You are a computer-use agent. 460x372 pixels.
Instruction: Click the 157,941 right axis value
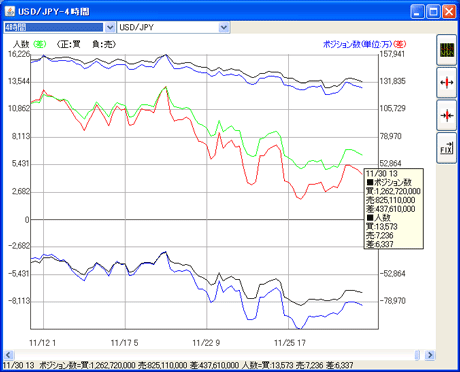coord(393,54)
